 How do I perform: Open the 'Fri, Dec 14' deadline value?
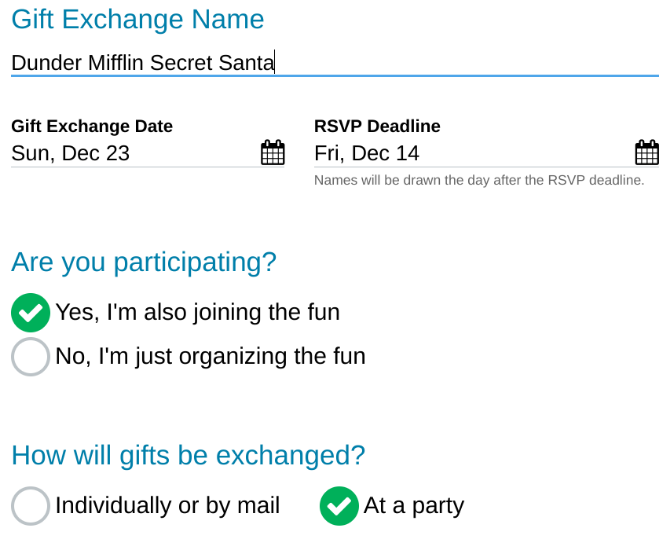pyautogui.click(x=367, y=153)
